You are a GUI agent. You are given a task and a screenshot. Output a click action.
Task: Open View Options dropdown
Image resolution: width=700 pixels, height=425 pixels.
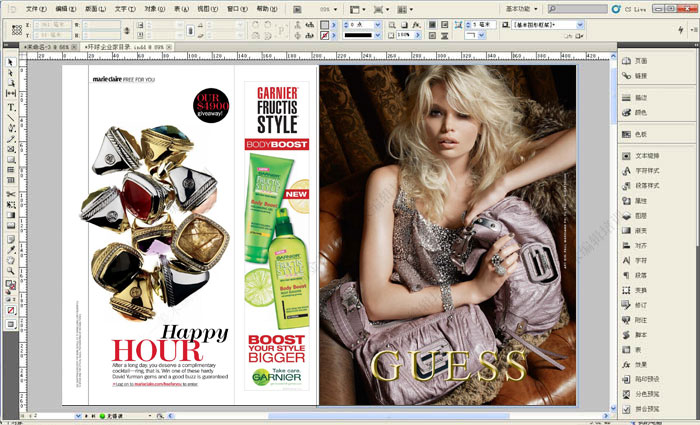pyautogui.click(x=358, y=9)
